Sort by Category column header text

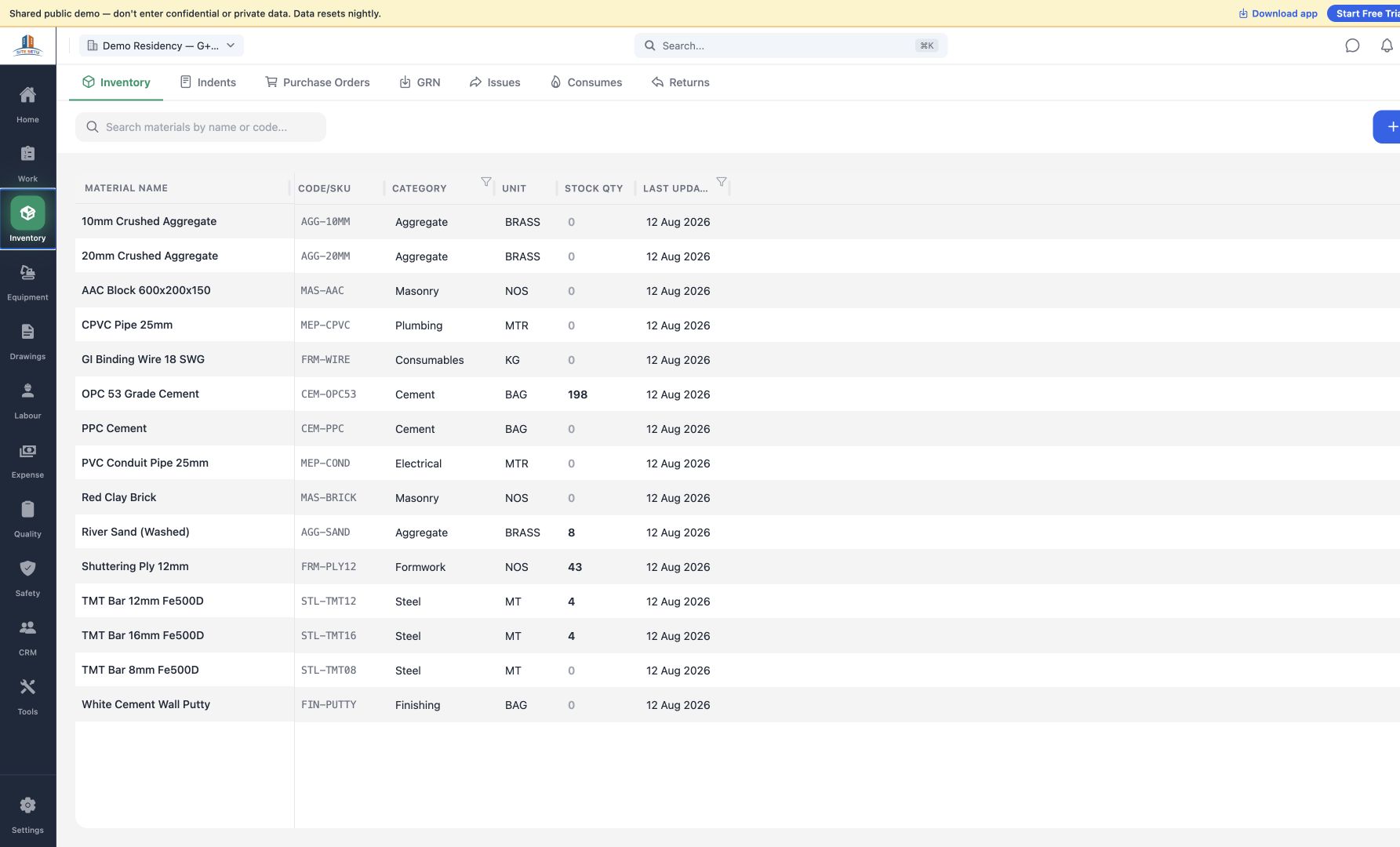[419, 188]
